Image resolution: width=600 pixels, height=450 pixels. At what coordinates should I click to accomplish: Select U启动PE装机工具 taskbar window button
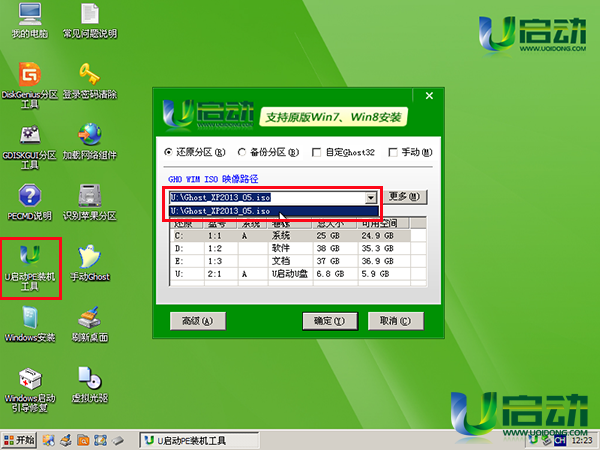199,440
